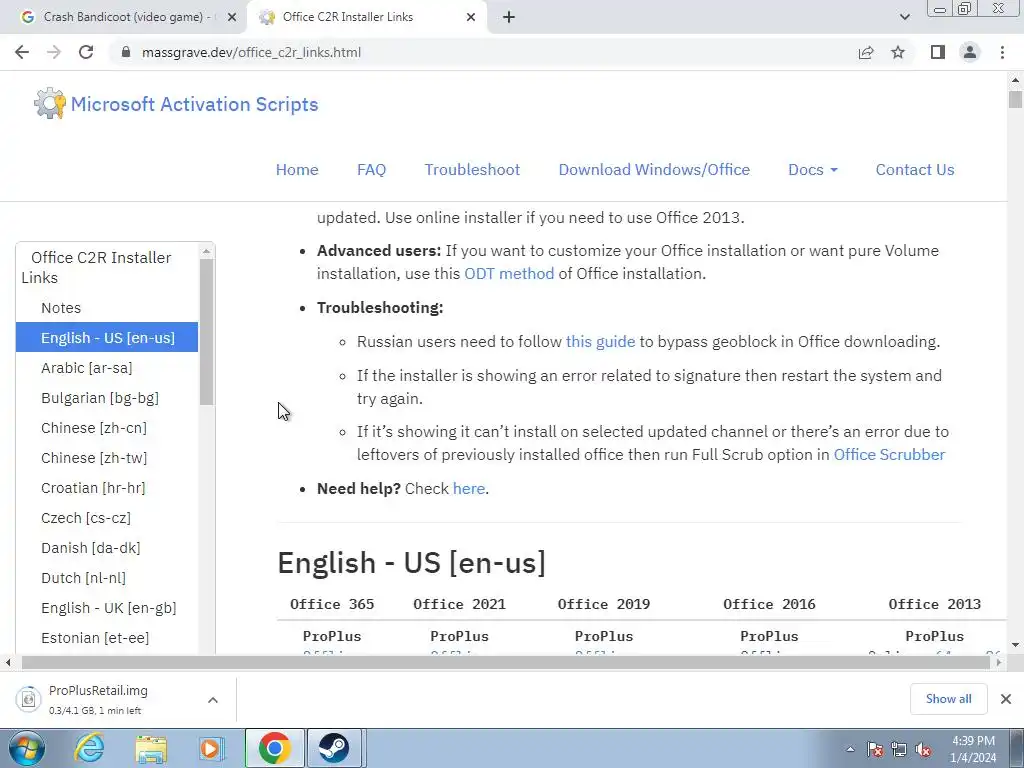Click Show all downloads button

click(948, 699)
